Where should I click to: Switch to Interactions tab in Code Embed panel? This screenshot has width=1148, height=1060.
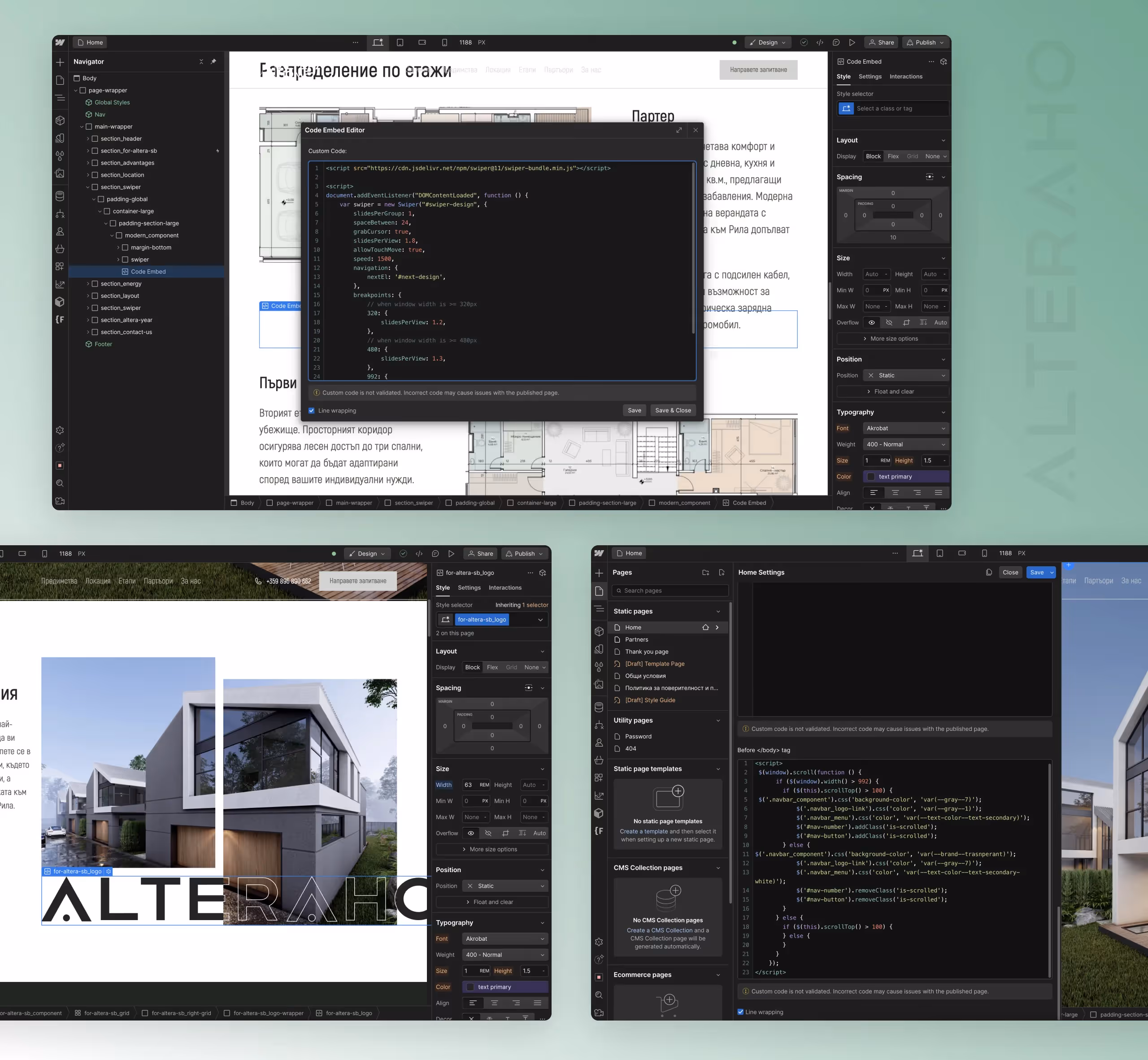[x=906, y=76]
